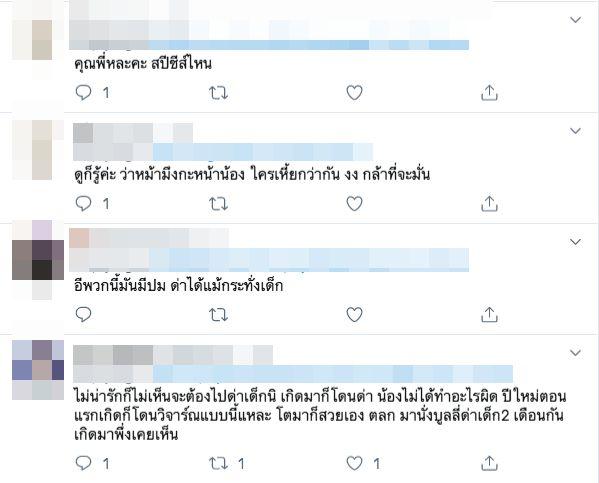The width and height of the screenshot is (599, 483).
Task: Retweet the first tweet about 'สปีชีส์ไหน'
Action: point(219,93)
